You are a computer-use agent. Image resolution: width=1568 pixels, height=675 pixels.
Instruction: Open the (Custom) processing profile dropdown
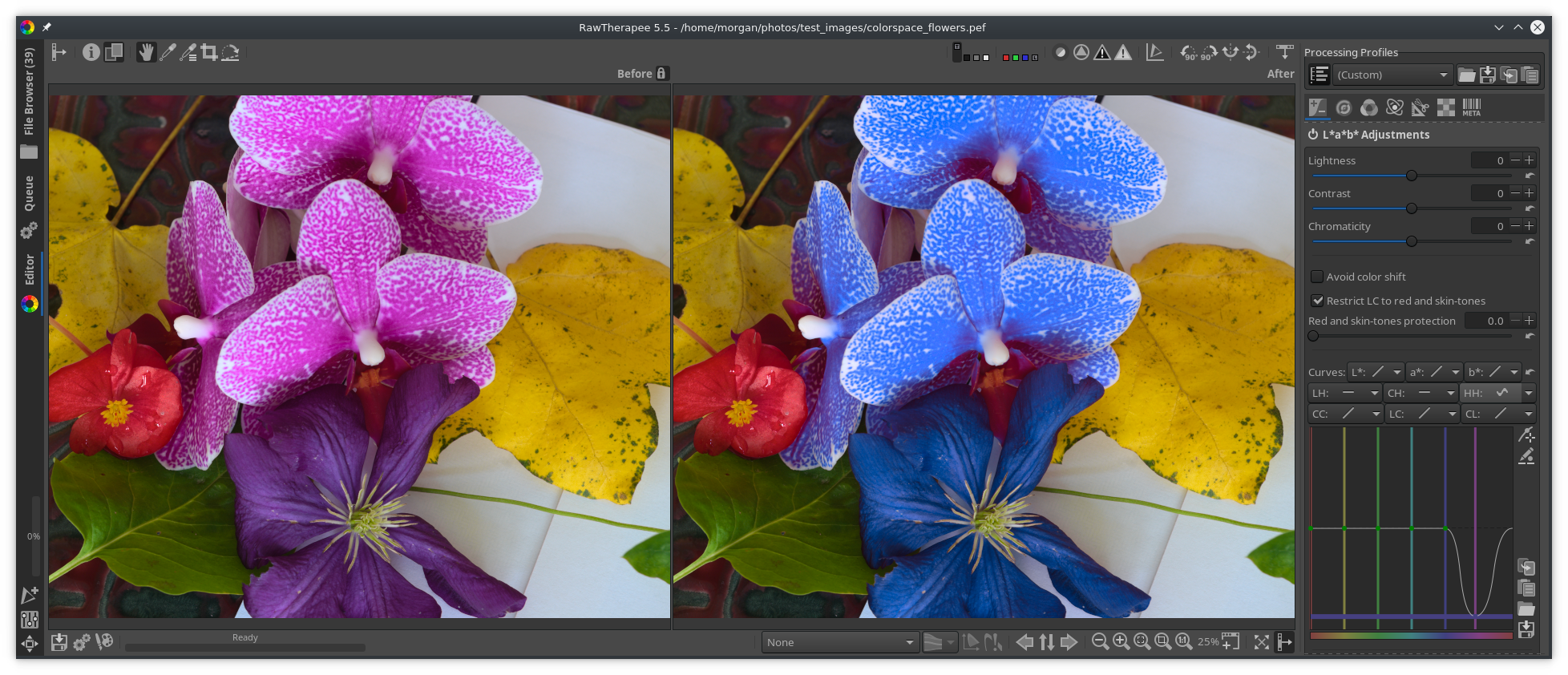(1392, 75)
